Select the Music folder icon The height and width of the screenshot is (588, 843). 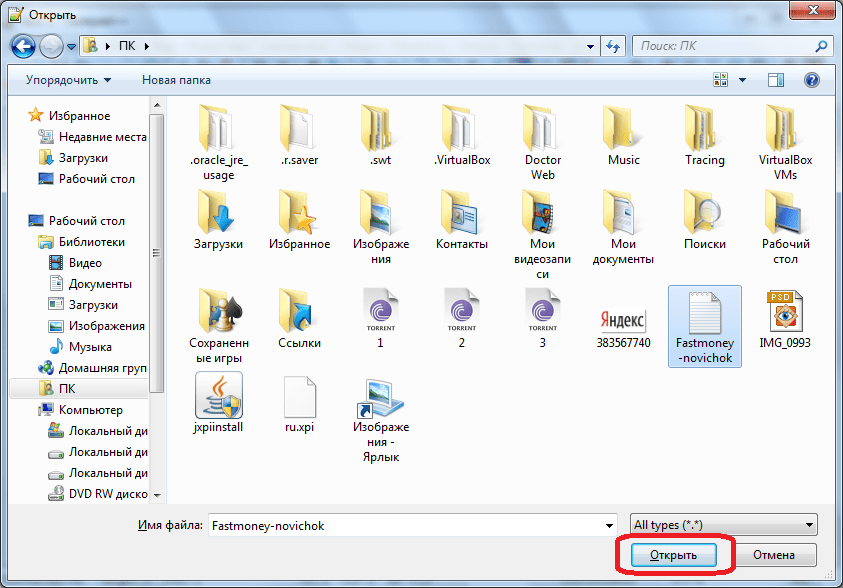(x=623, y=127)
